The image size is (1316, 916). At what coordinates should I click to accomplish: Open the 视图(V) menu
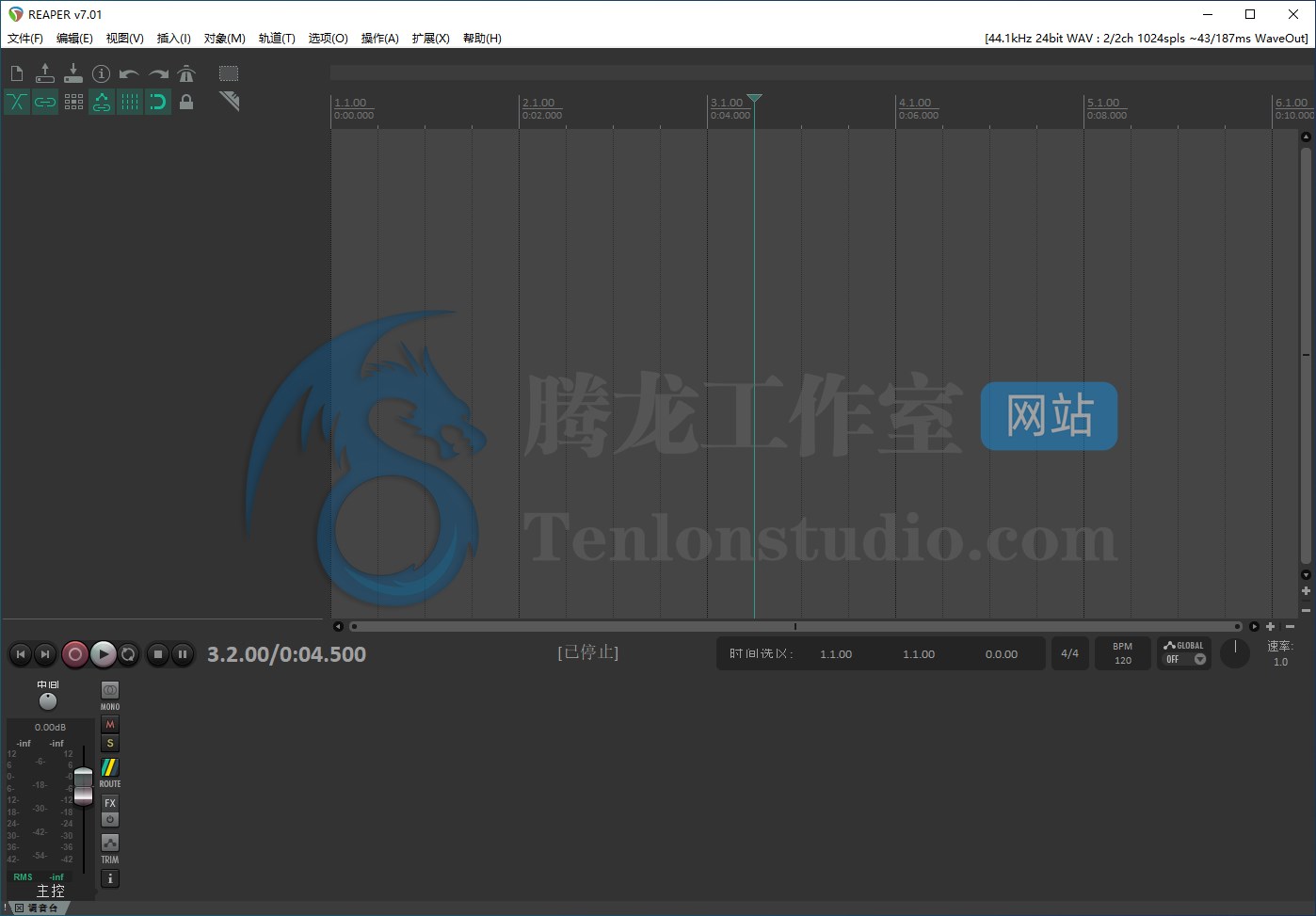tap(124, 39)
